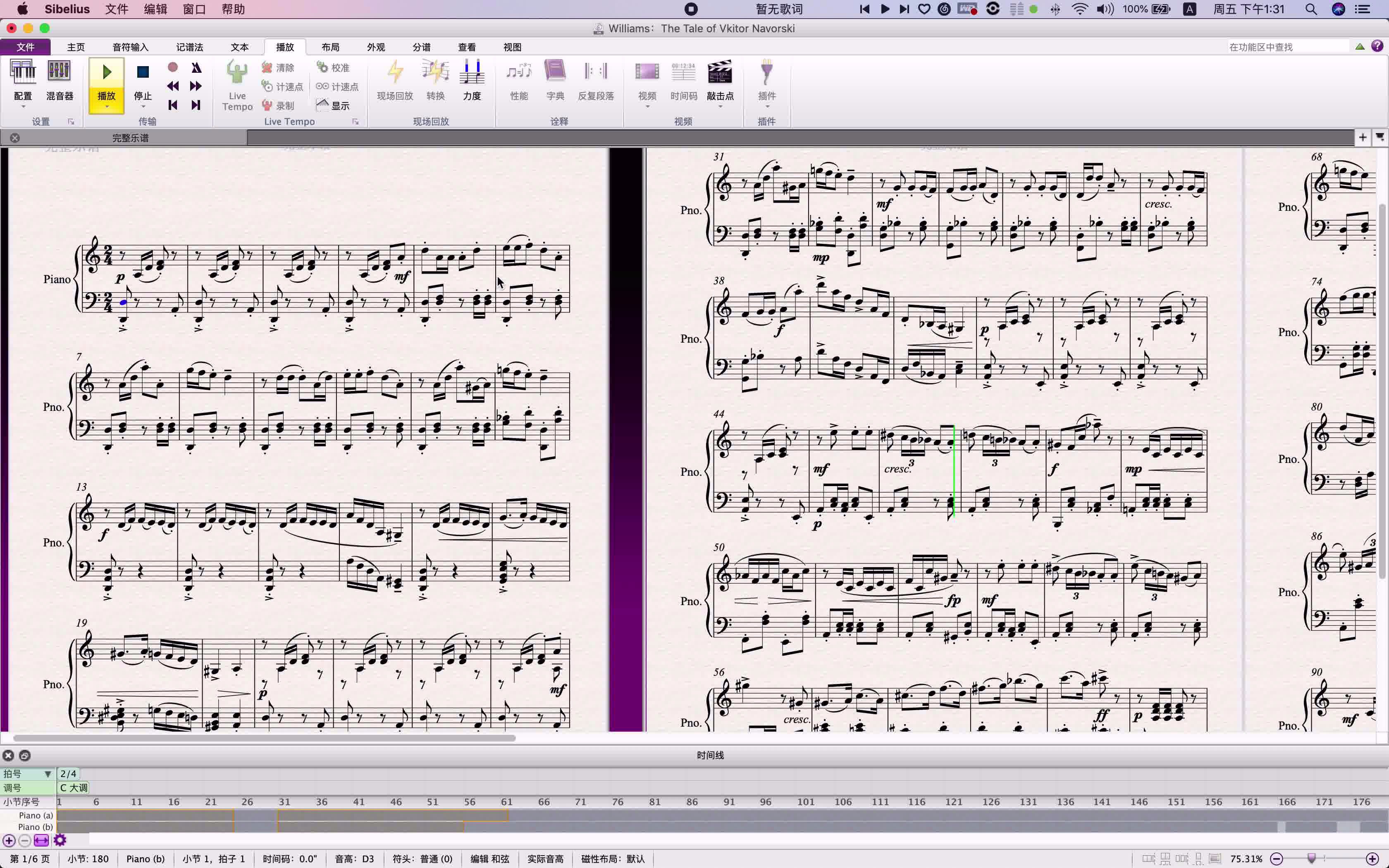Screen dimensions: 1389x868
Task: Expand the 拍号 row dropdown triangle
Action: [48, 774]
